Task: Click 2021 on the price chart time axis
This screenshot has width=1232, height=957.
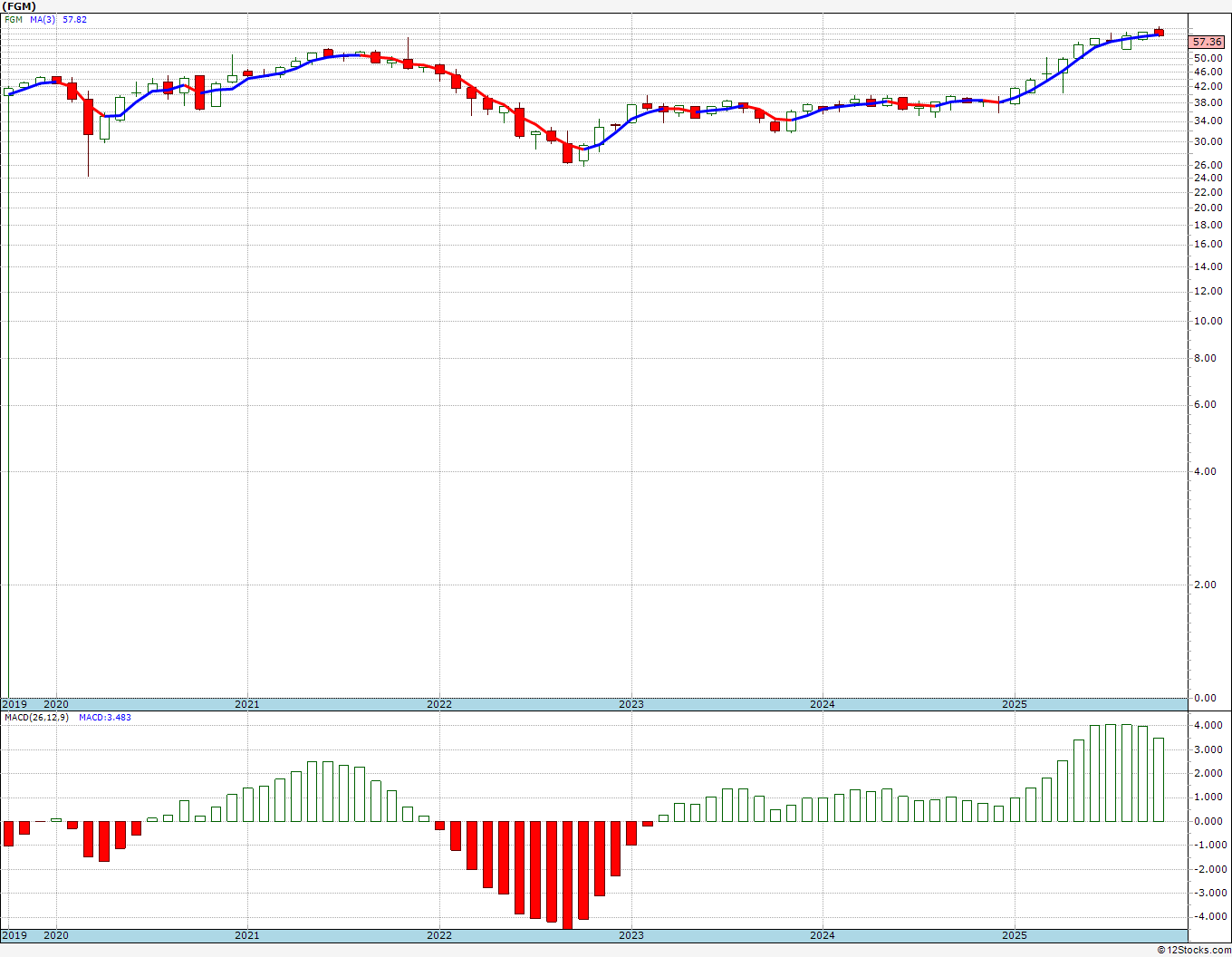Action: [247, 704]
